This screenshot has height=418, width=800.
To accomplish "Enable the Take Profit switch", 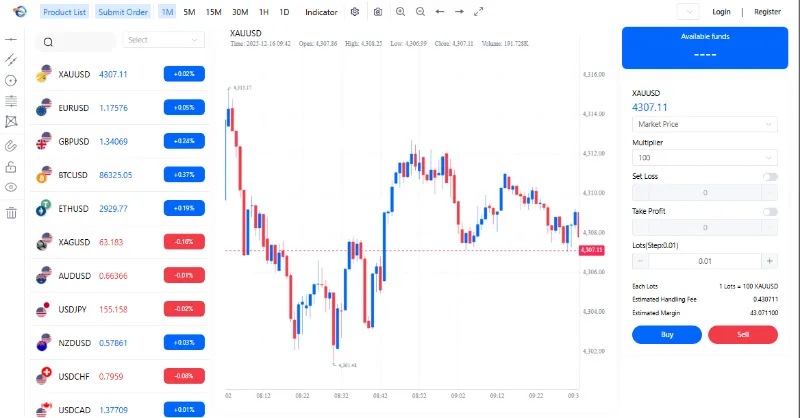I will (769, 211).
